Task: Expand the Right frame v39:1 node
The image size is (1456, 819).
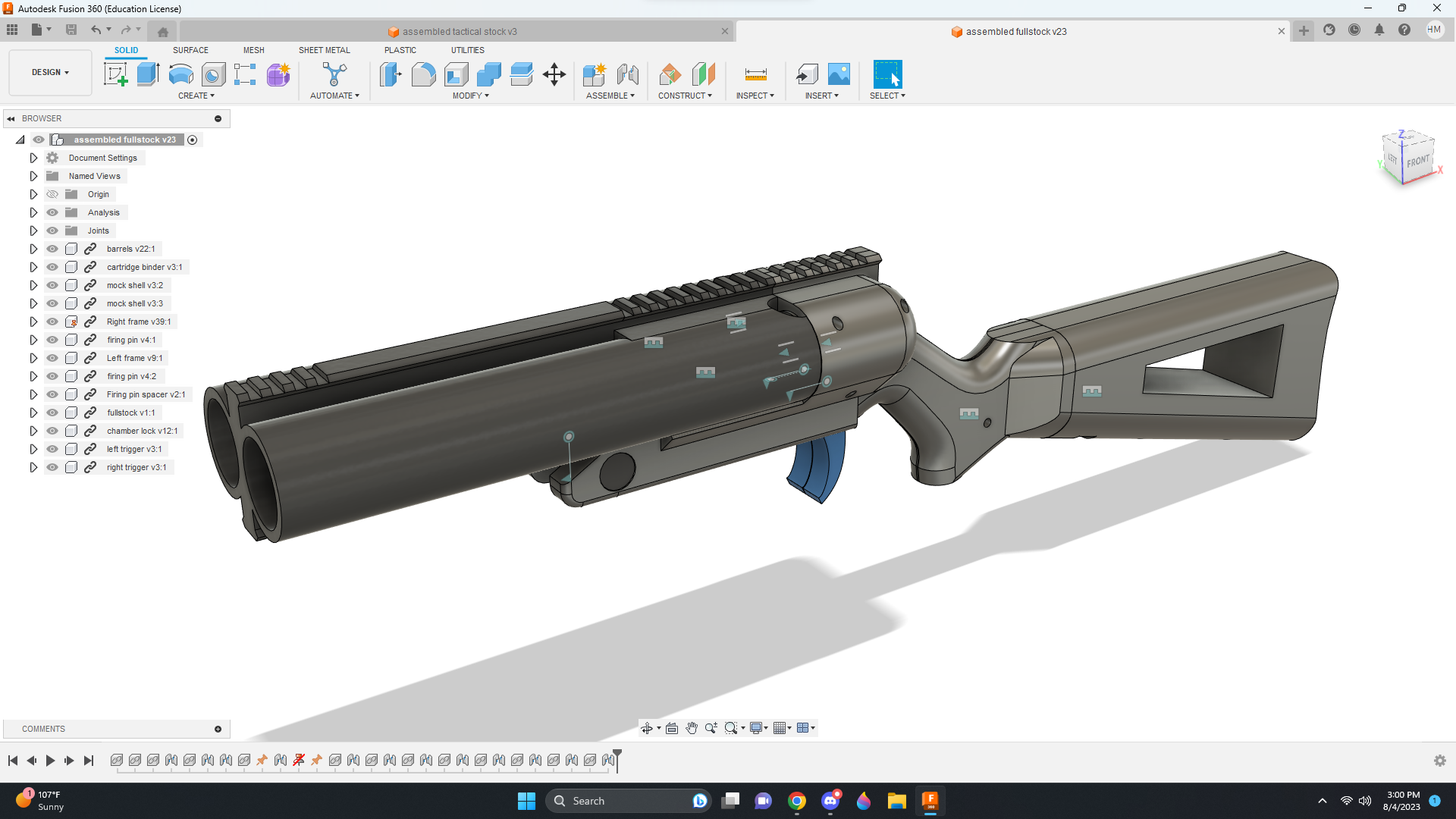Action: point(33,322)
